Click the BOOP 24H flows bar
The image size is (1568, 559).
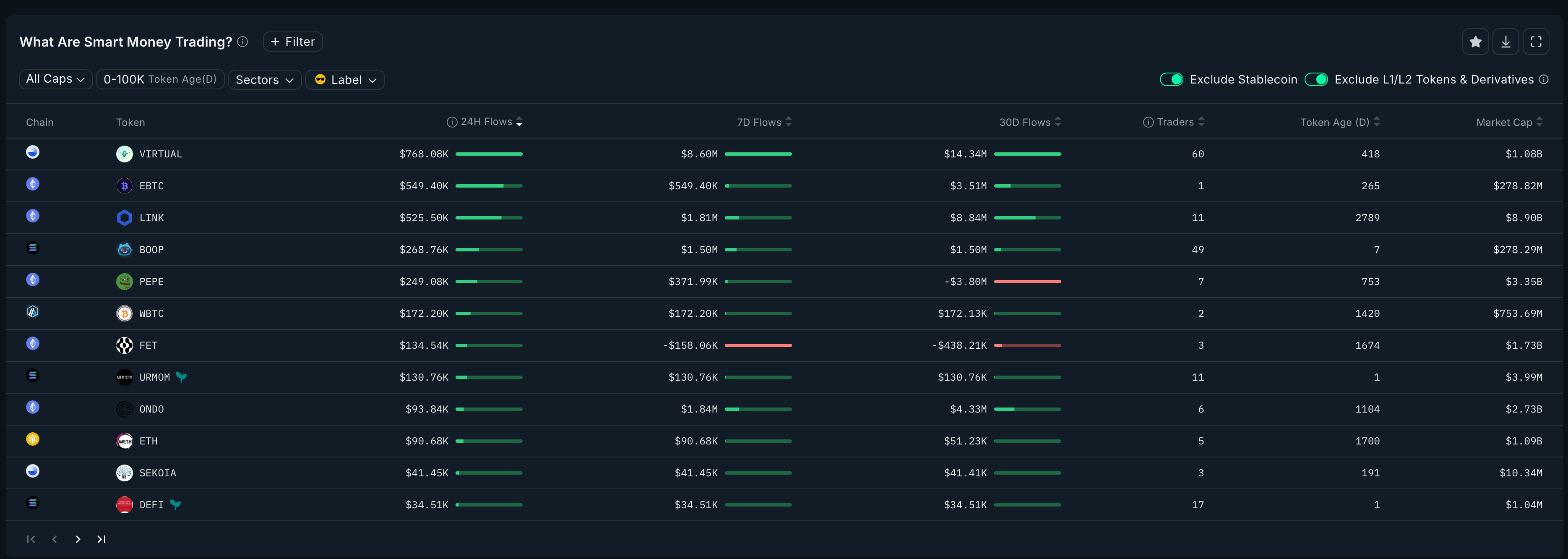[x=489, y=250]
